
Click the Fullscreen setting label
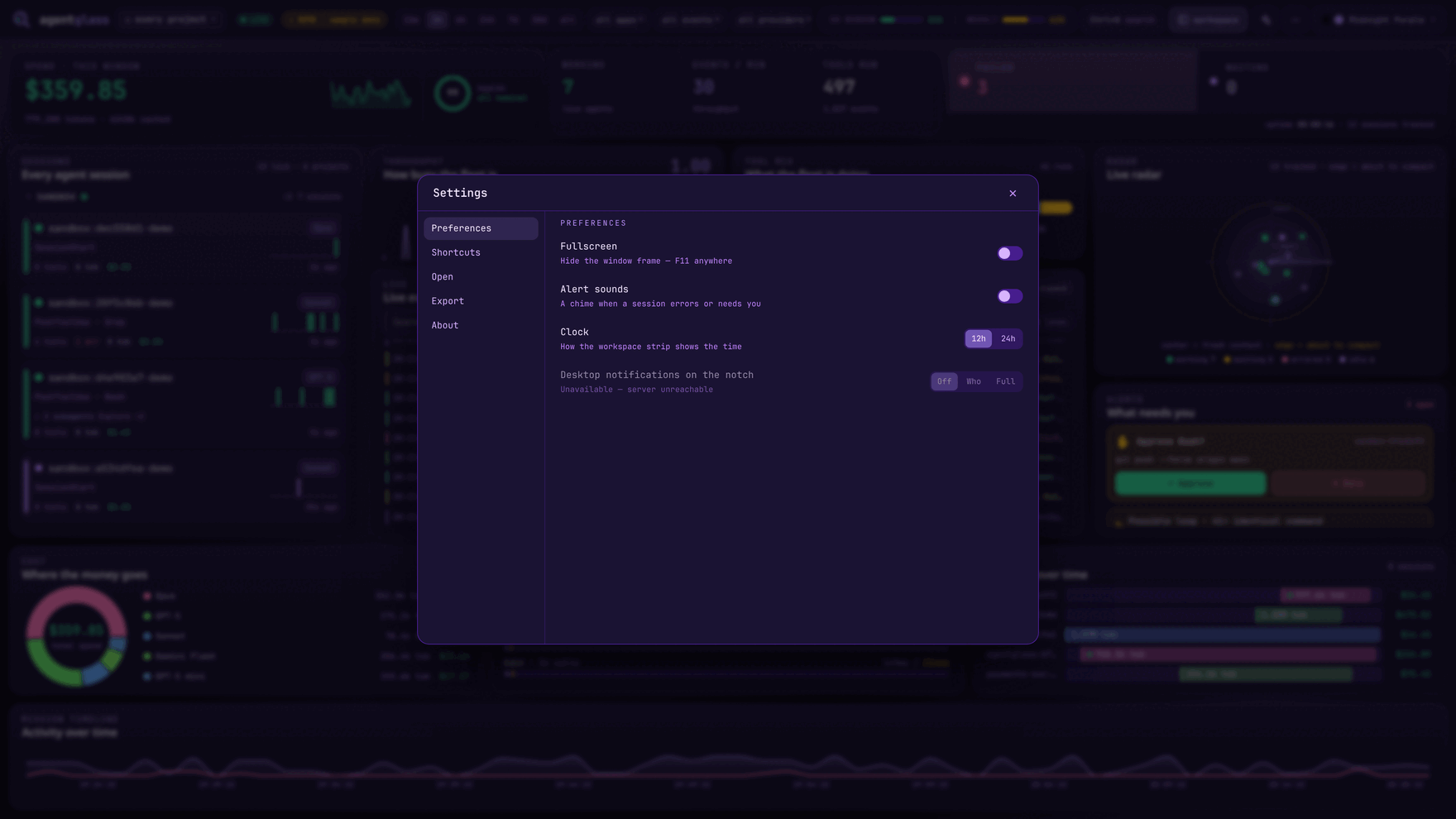[588, 247]
